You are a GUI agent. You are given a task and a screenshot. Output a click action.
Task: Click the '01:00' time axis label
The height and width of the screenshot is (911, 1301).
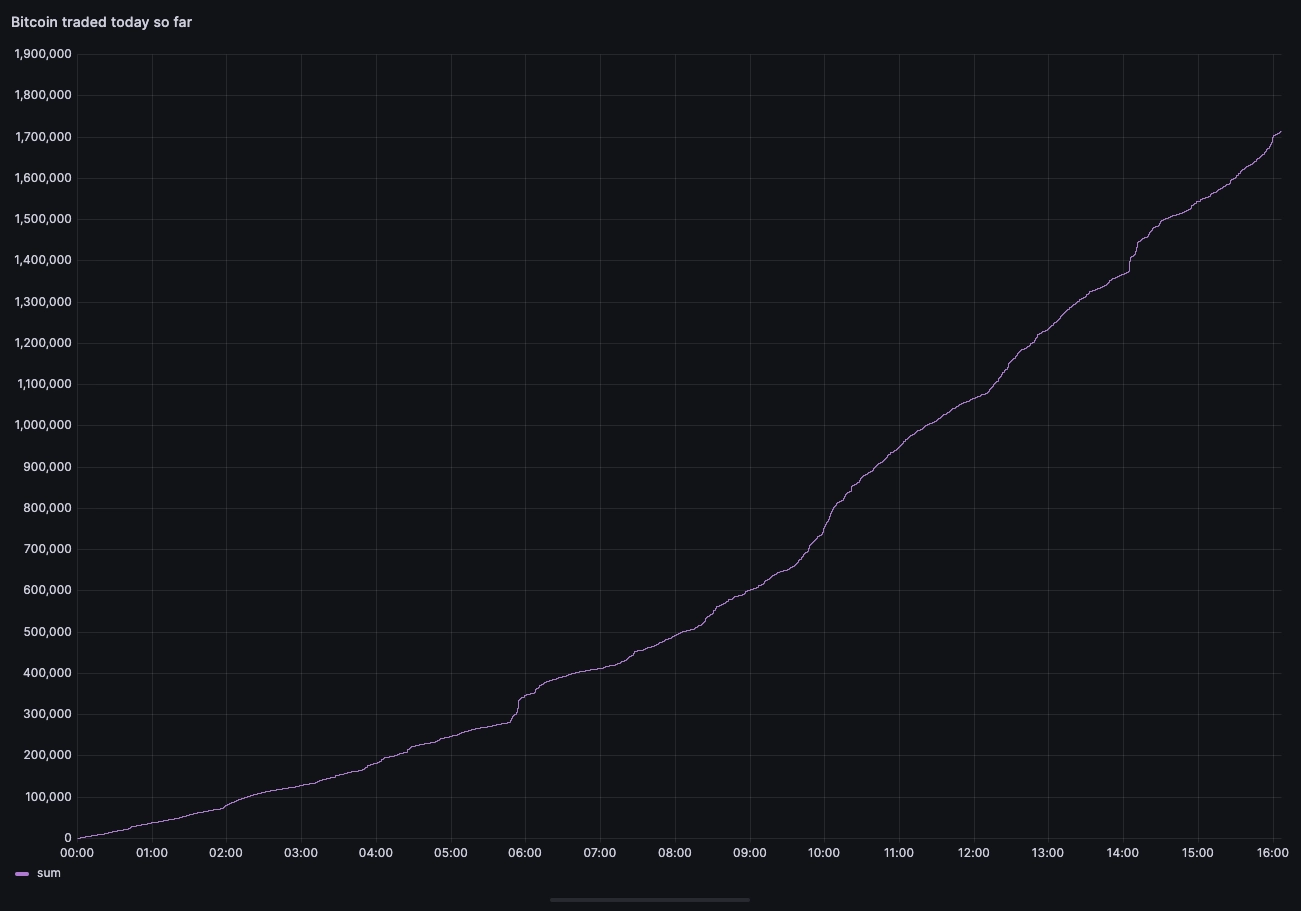[x=152, y=853]
